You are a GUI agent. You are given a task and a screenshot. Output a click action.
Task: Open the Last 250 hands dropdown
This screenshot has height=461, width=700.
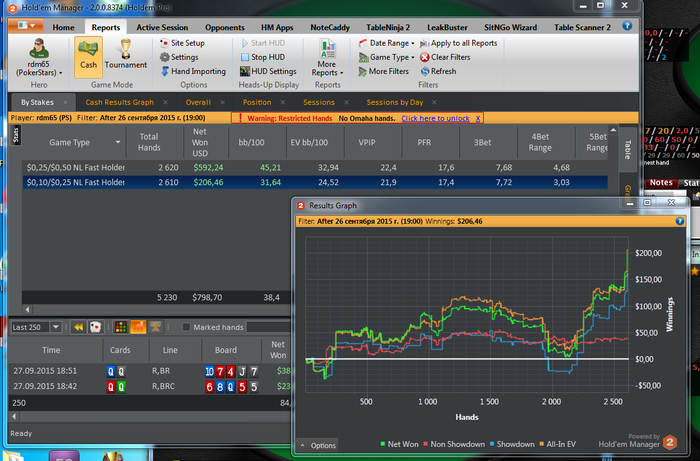pos(56,327)
